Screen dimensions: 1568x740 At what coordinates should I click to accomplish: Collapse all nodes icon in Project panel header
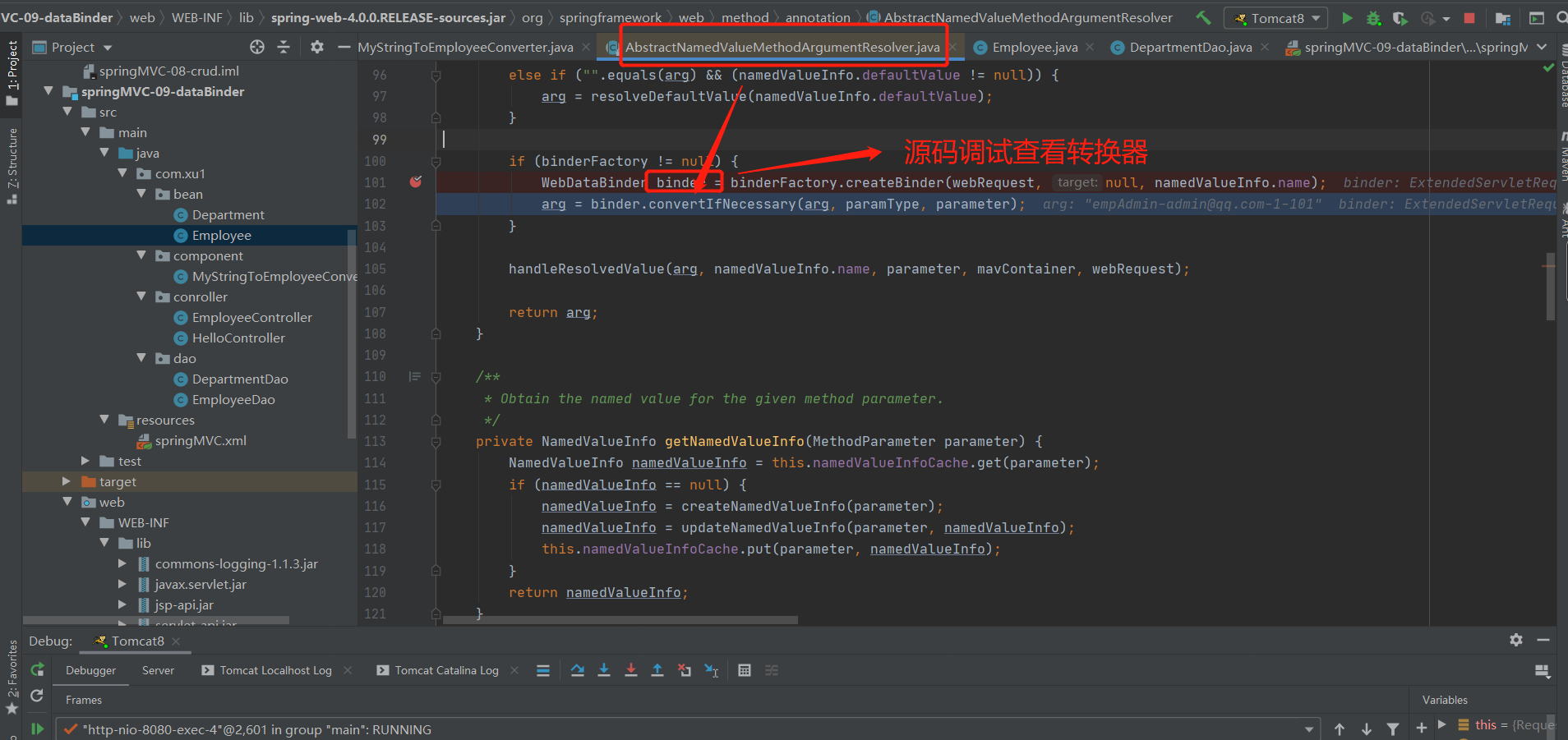pyautogui.click(x=284, y=47)
